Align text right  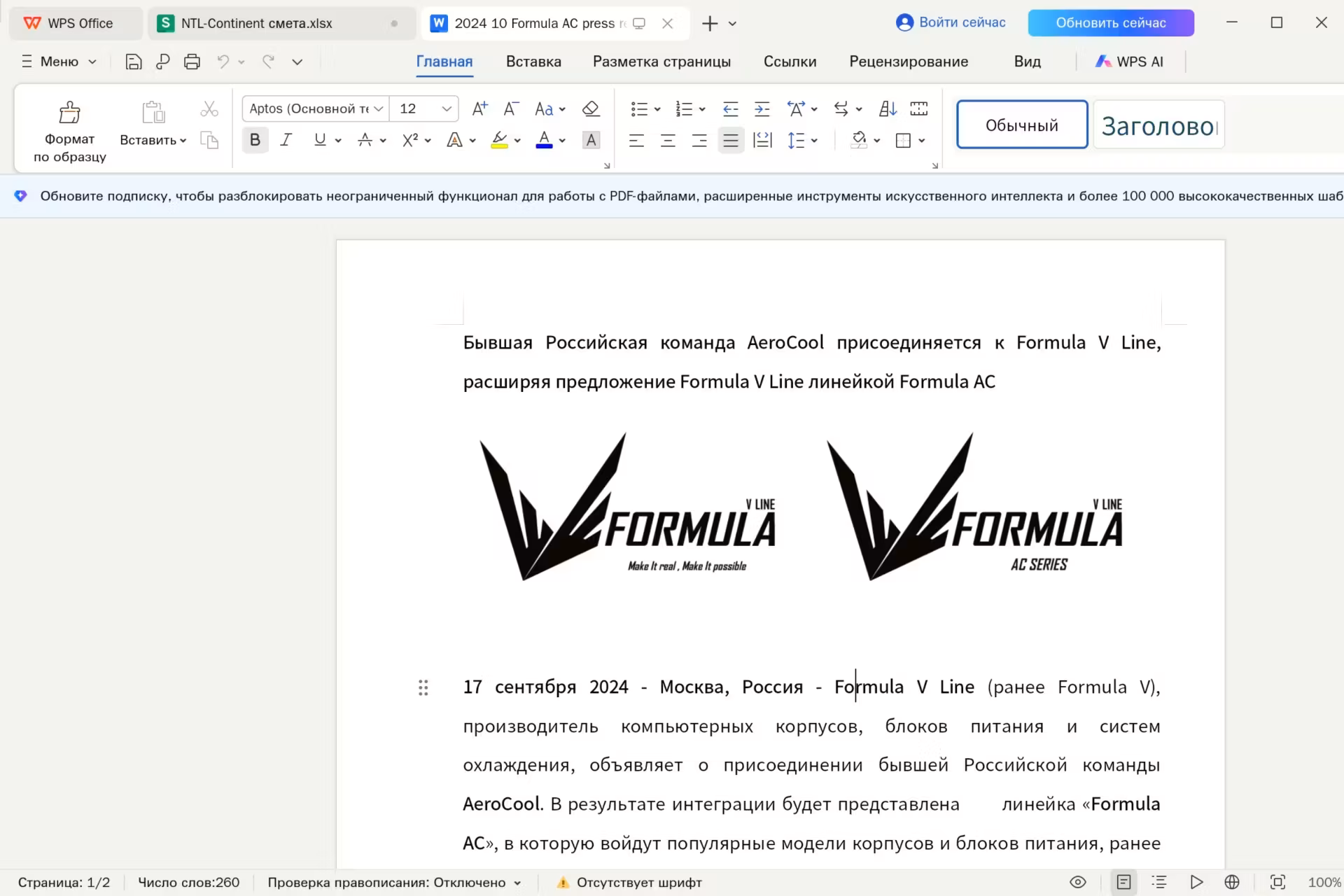[x=699, y=140]
